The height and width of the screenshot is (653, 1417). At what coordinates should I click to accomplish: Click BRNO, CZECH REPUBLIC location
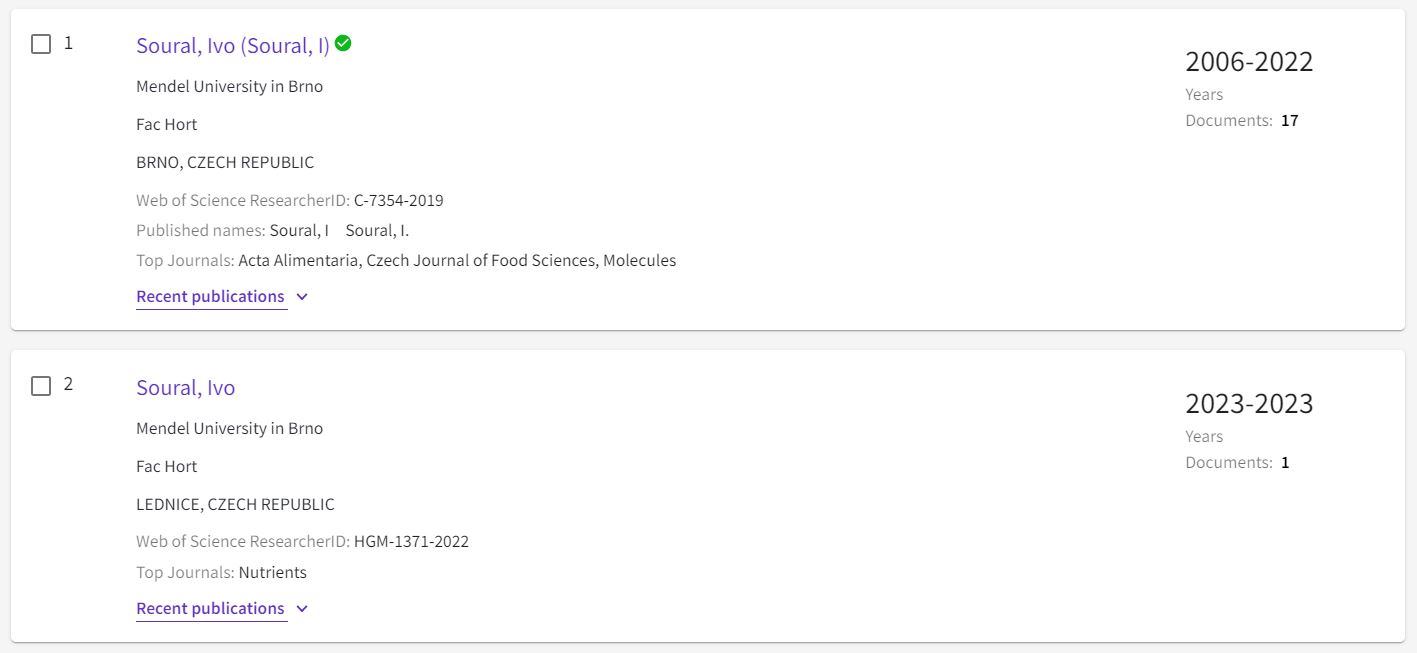pyautogui.click(x=225, y=162)
